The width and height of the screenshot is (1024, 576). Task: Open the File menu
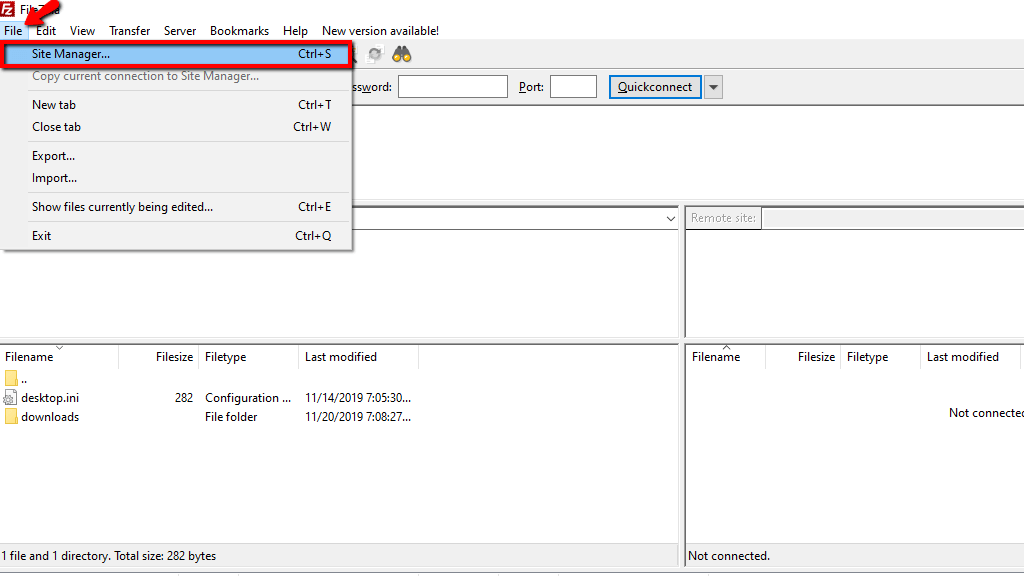pyautogui.click(x=13, y=31)
